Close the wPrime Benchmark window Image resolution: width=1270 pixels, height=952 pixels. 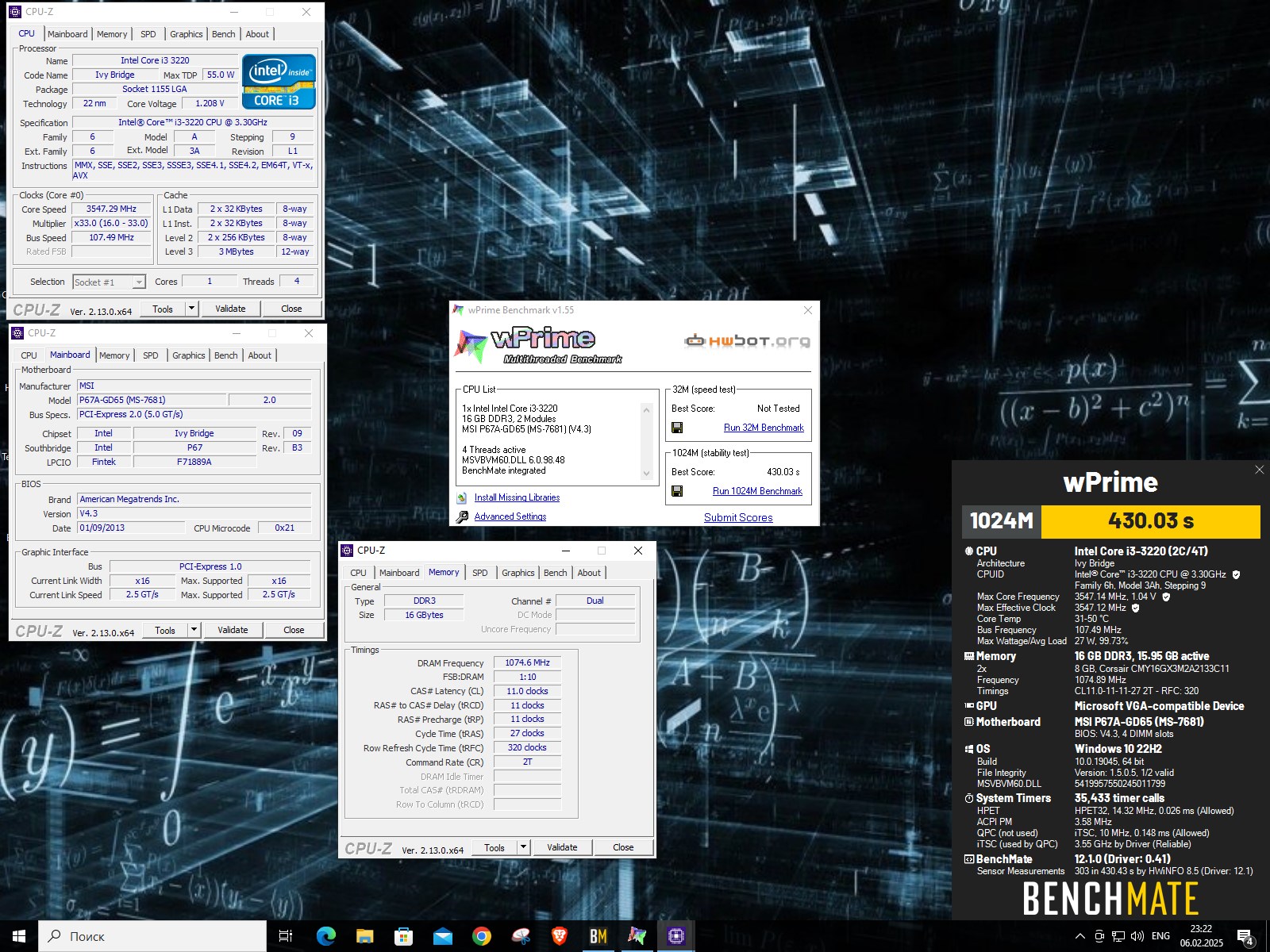[807, 310]
